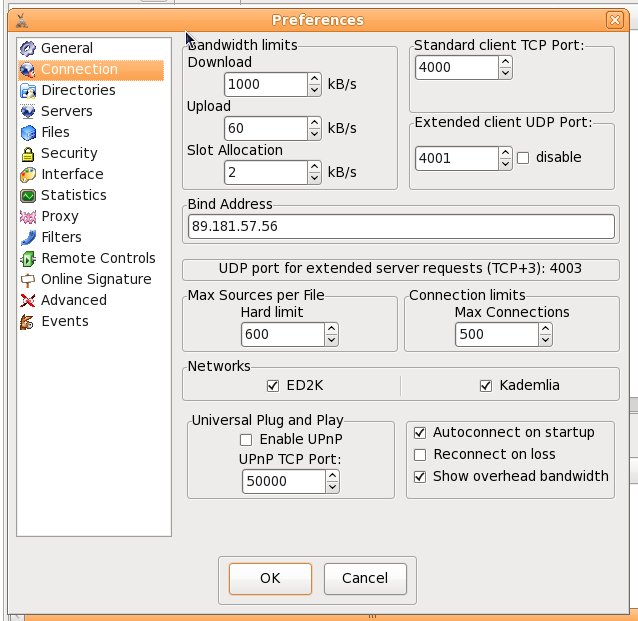Click the Security padlock icon

coord(27,153)
